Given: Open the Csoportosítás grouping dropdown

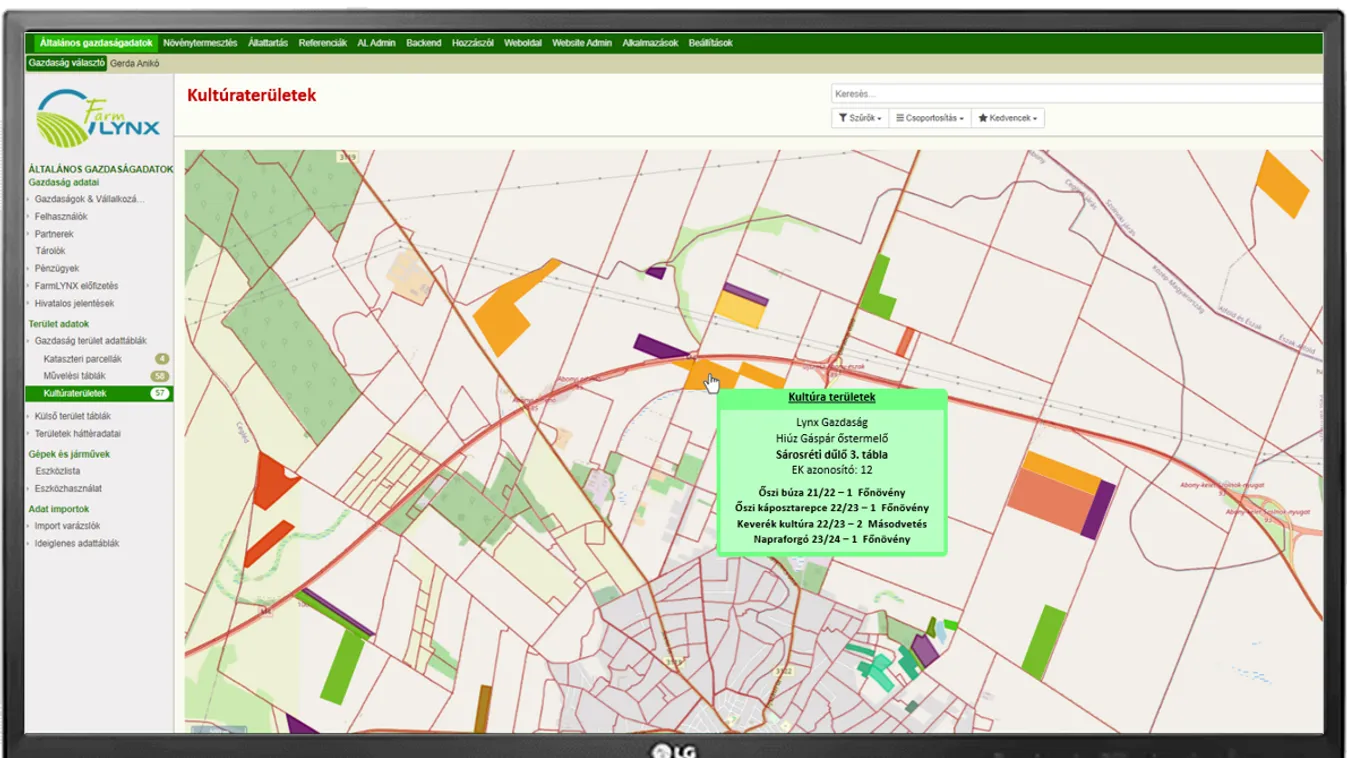Looking at the screenshot, I should pos(929,118).
